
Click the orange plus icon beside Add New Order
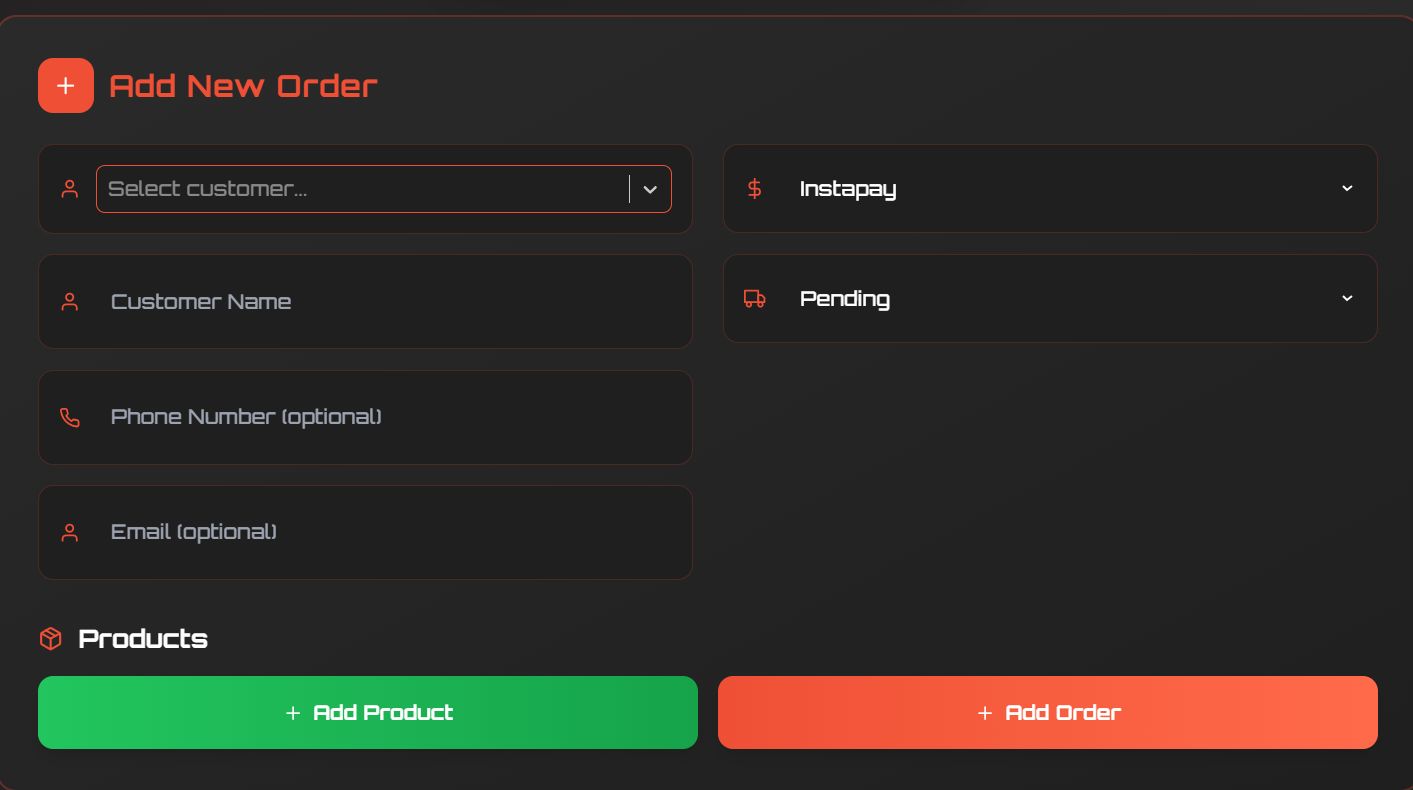pyautogui.click(x=66, y=86)
